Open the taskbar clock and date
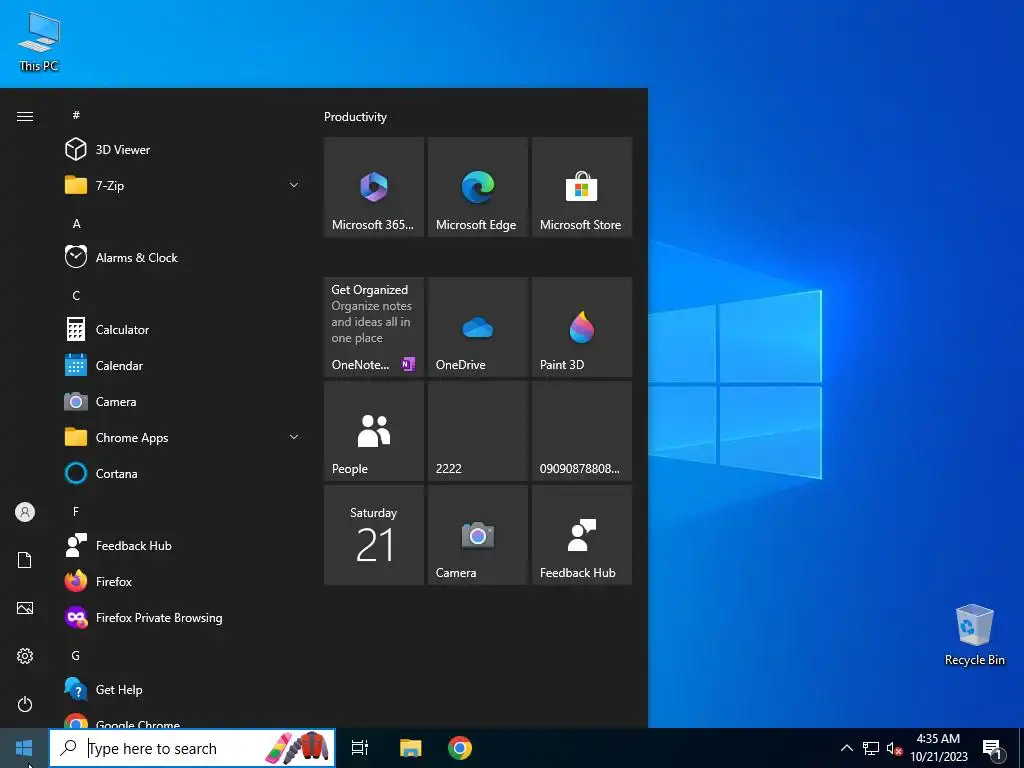The height and width of the screenshot is (768, 1024). tap(938, 748)
